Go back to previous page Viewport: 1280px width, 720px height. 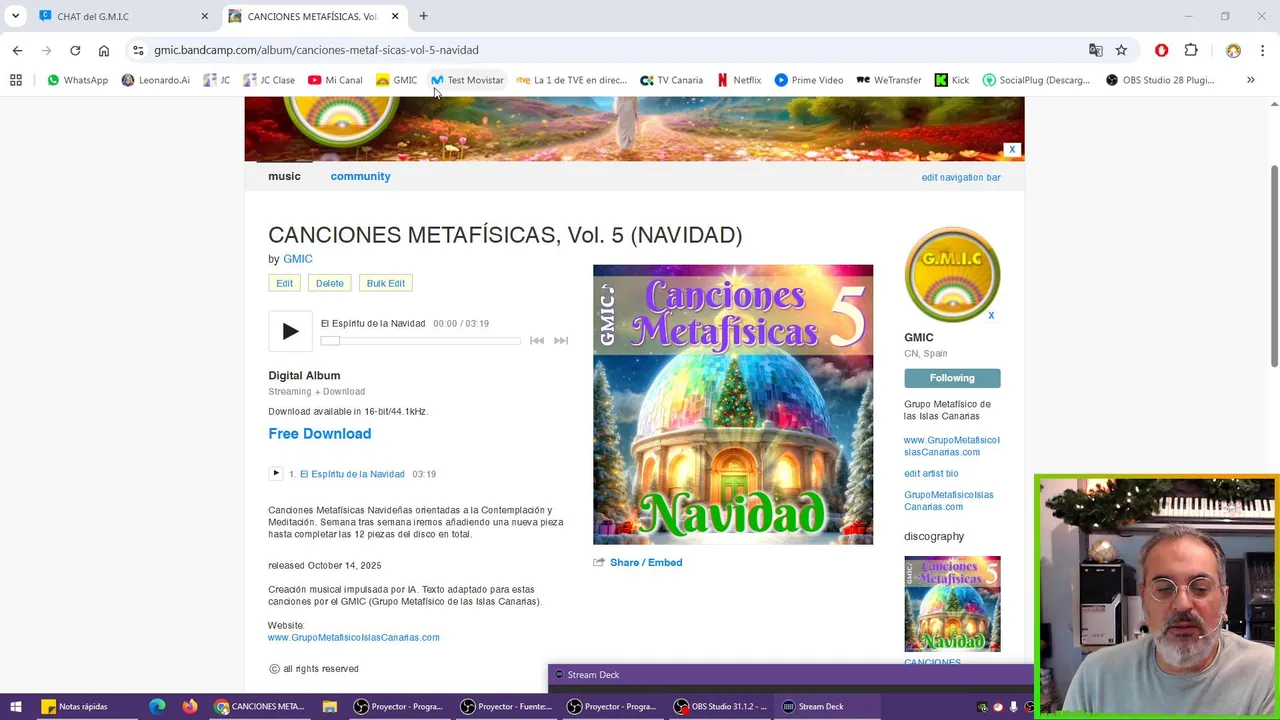click(17, 50)
